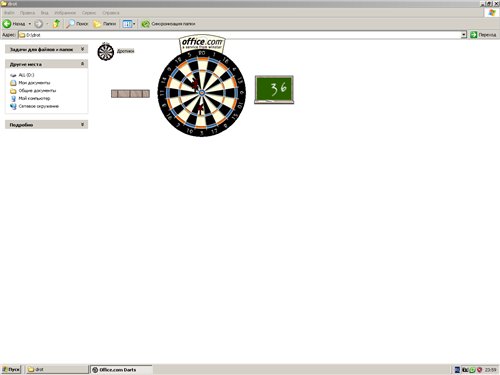
Task: Expand the file and folder tasks panel
Action: (82, 49)
